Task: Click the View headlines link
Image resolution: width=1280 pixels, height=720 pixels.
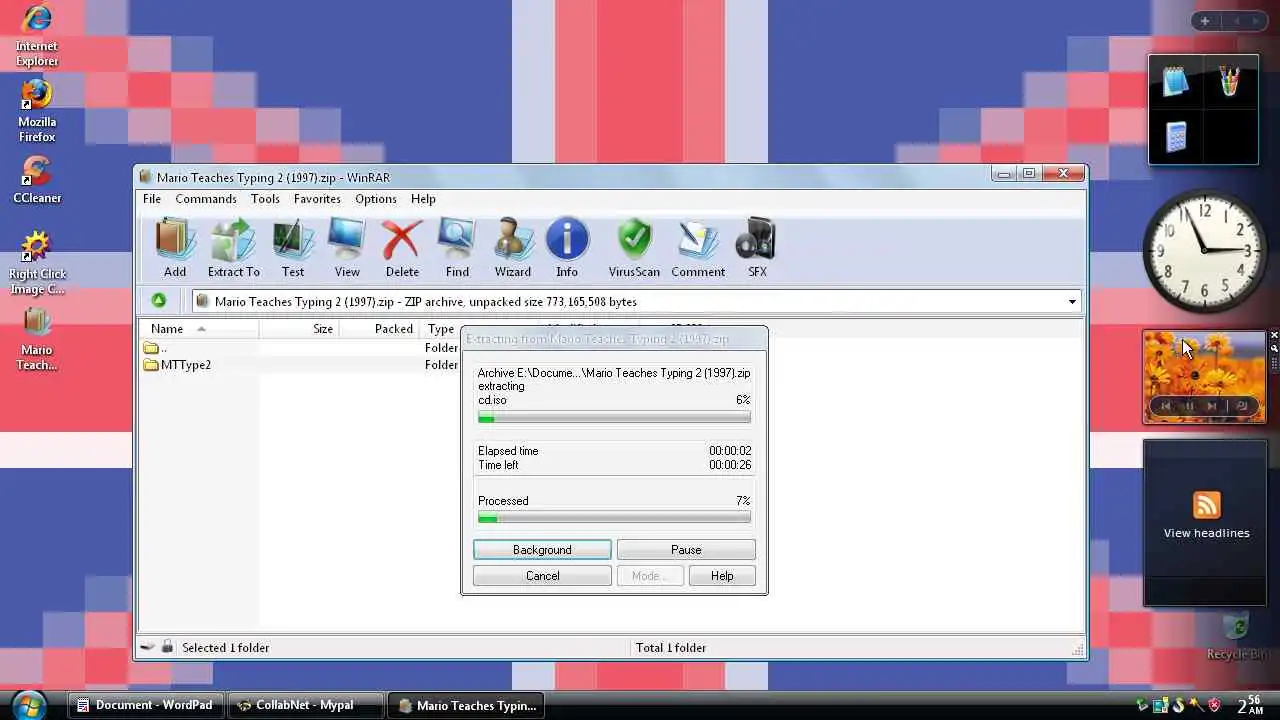Action: click(1207, 533)
